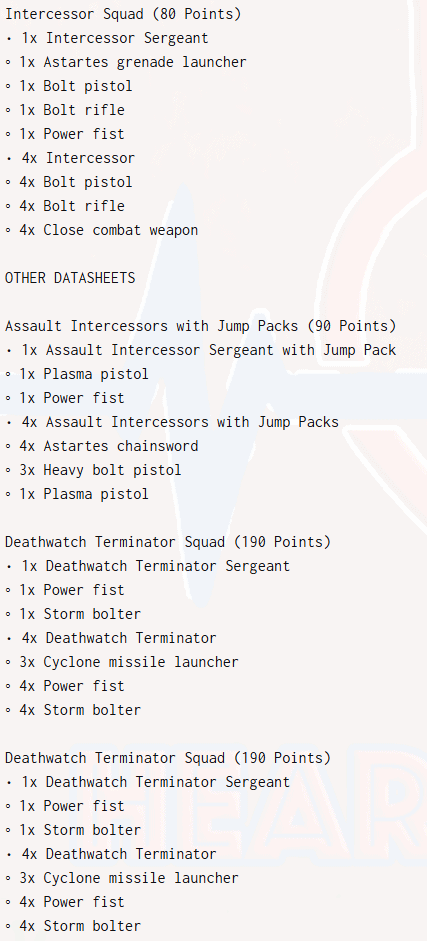
Task: Select the first 4x Storm bolter line
Action: click(x=73, y=710)
